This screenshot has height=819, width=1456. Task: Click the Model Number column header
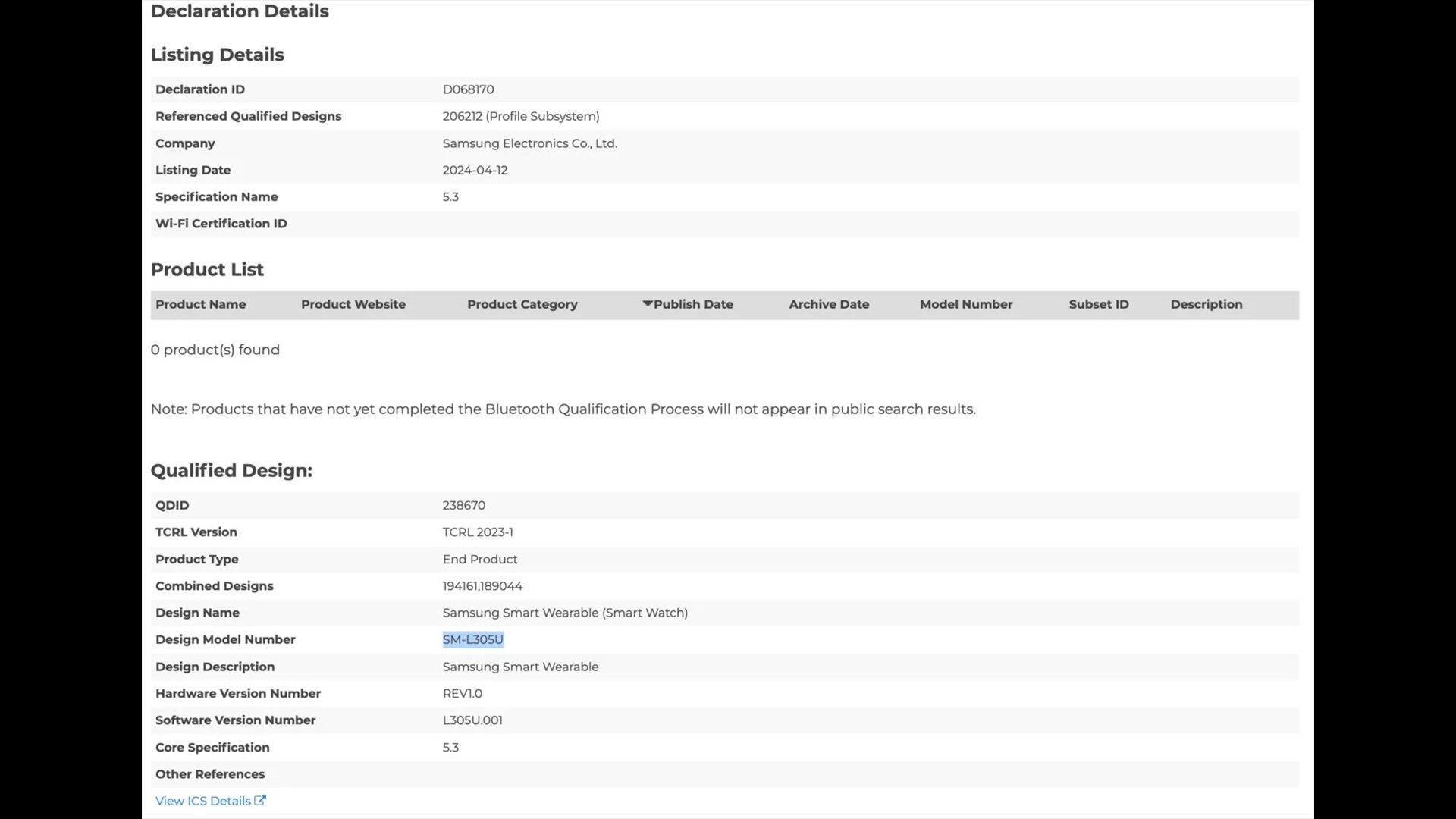[x=965, y=304]
